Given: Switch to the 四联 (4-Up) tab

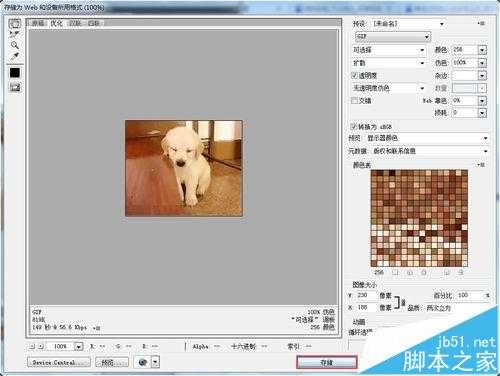Looking at the screenshot, I should pyautogui.click(x=94, y=23).
